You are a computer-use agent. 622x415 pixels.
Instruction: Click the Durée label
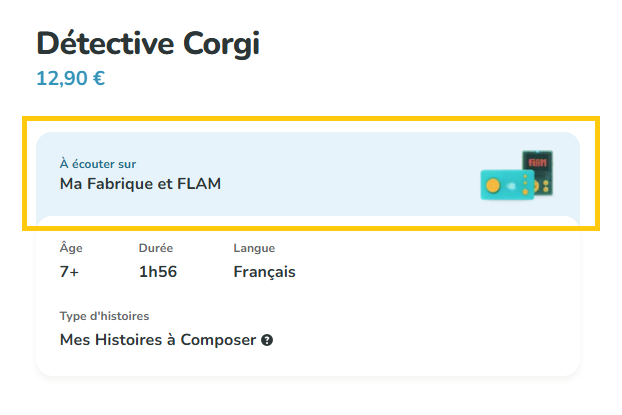[x=156, y=248]
